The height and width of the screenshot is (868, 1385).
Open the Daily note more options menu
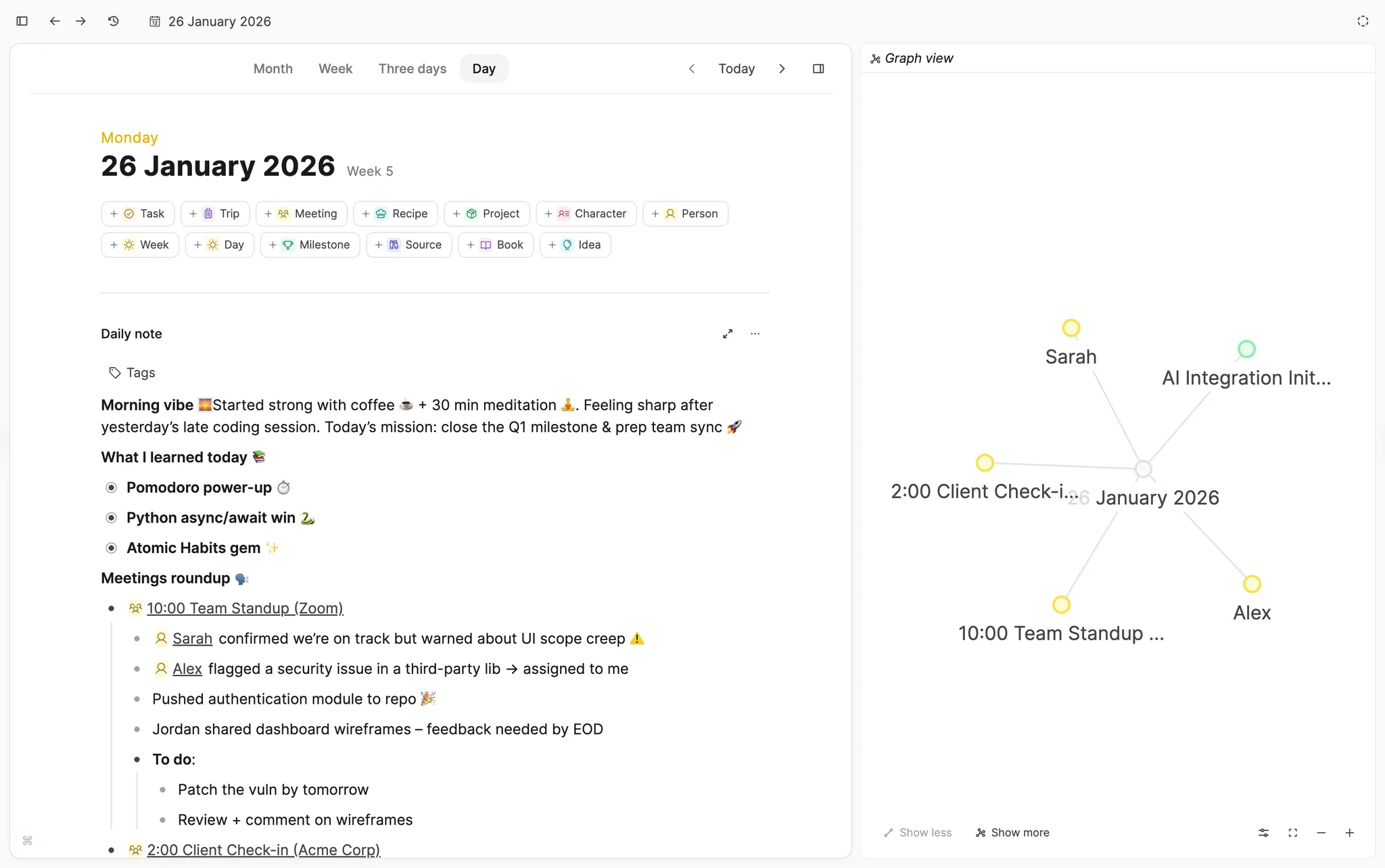(755, 333)
